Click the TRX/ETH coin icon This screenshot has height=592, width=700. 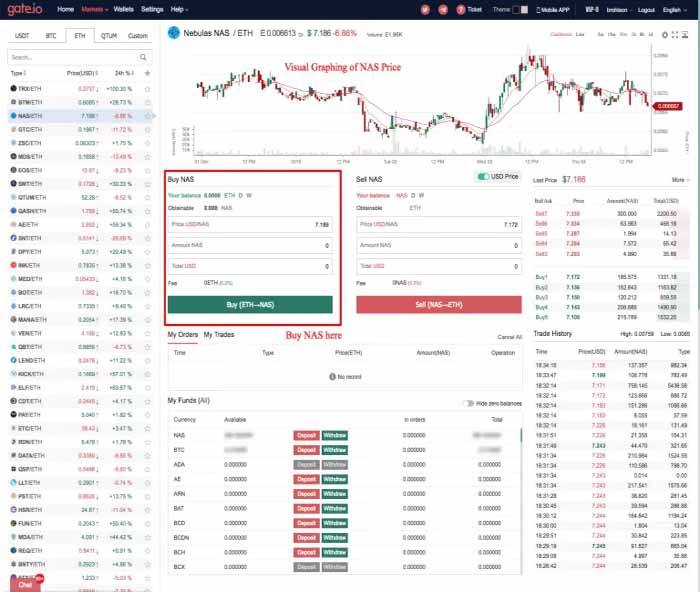pyautogui.click(x=13, y=88)
